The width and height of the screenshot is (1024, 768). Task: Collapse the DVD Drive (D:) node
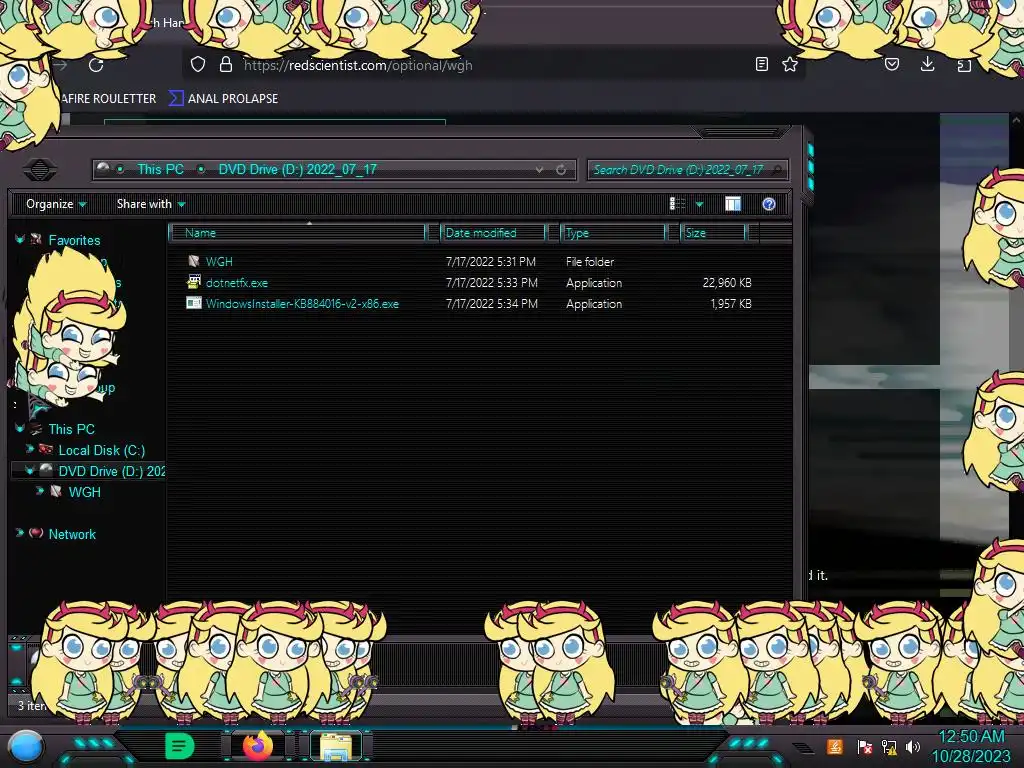[29, 470]
